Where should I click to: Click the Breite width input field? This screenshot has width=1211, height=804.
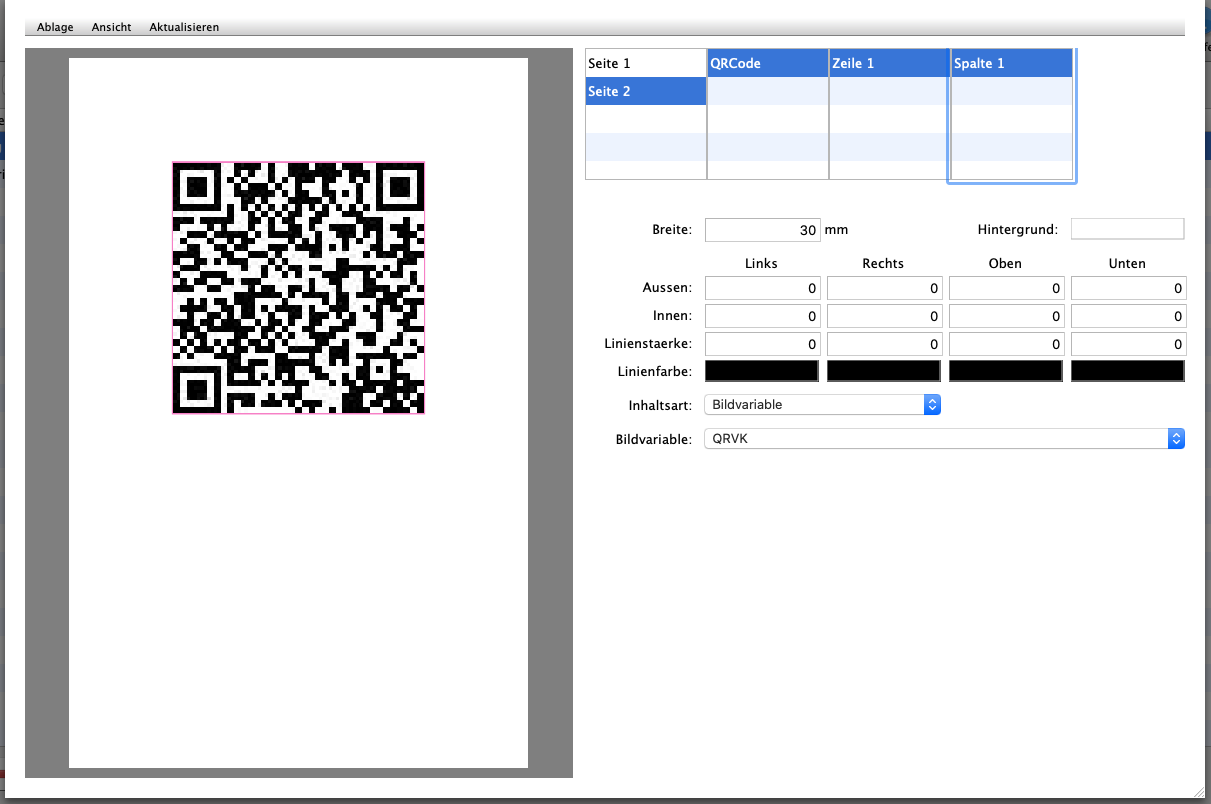(763, 230)
